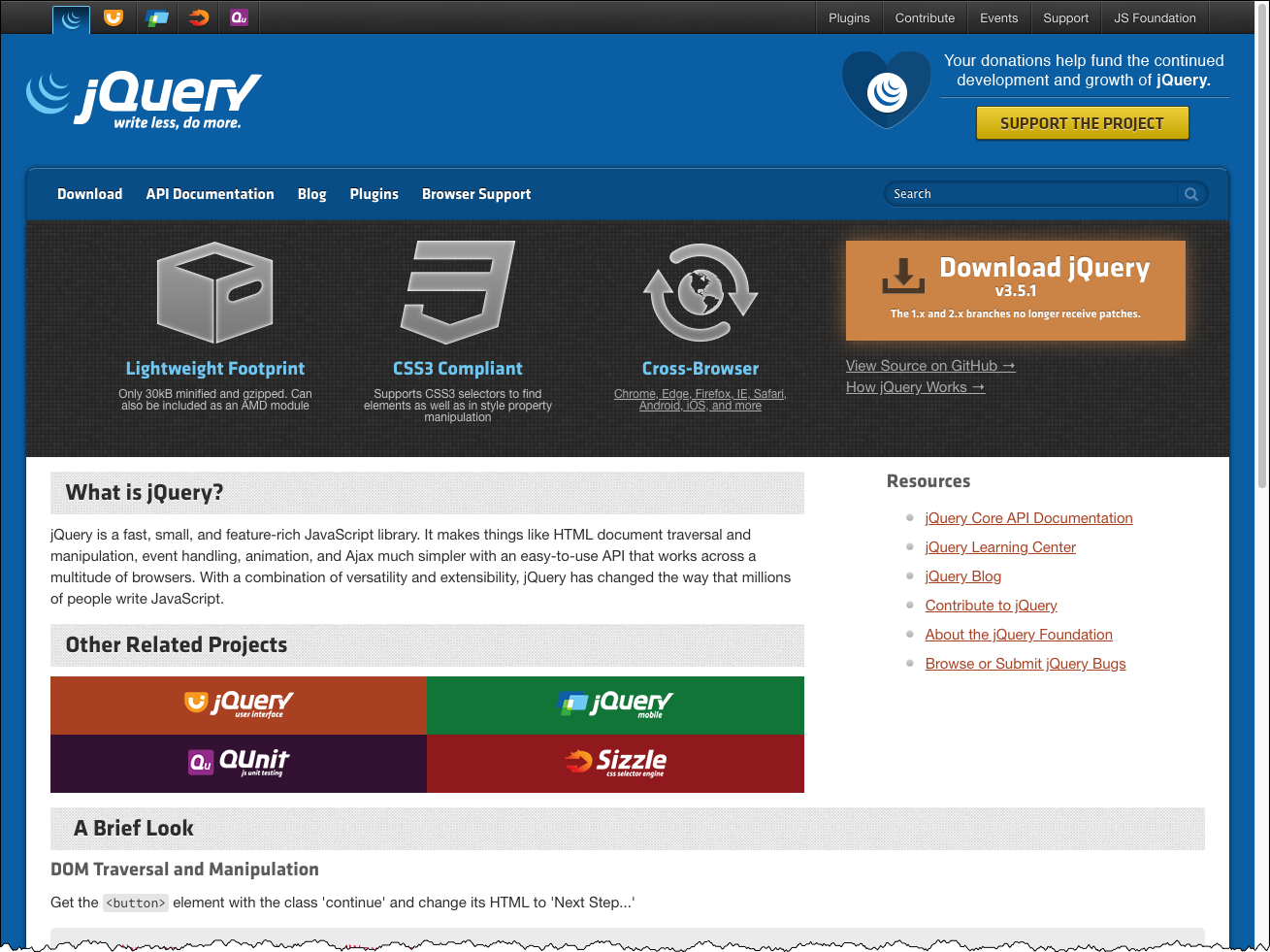Select the jQuery UI icon in the top bar
The height and width of the screenshot is (952, 1270).
click(x=113, y=17)
